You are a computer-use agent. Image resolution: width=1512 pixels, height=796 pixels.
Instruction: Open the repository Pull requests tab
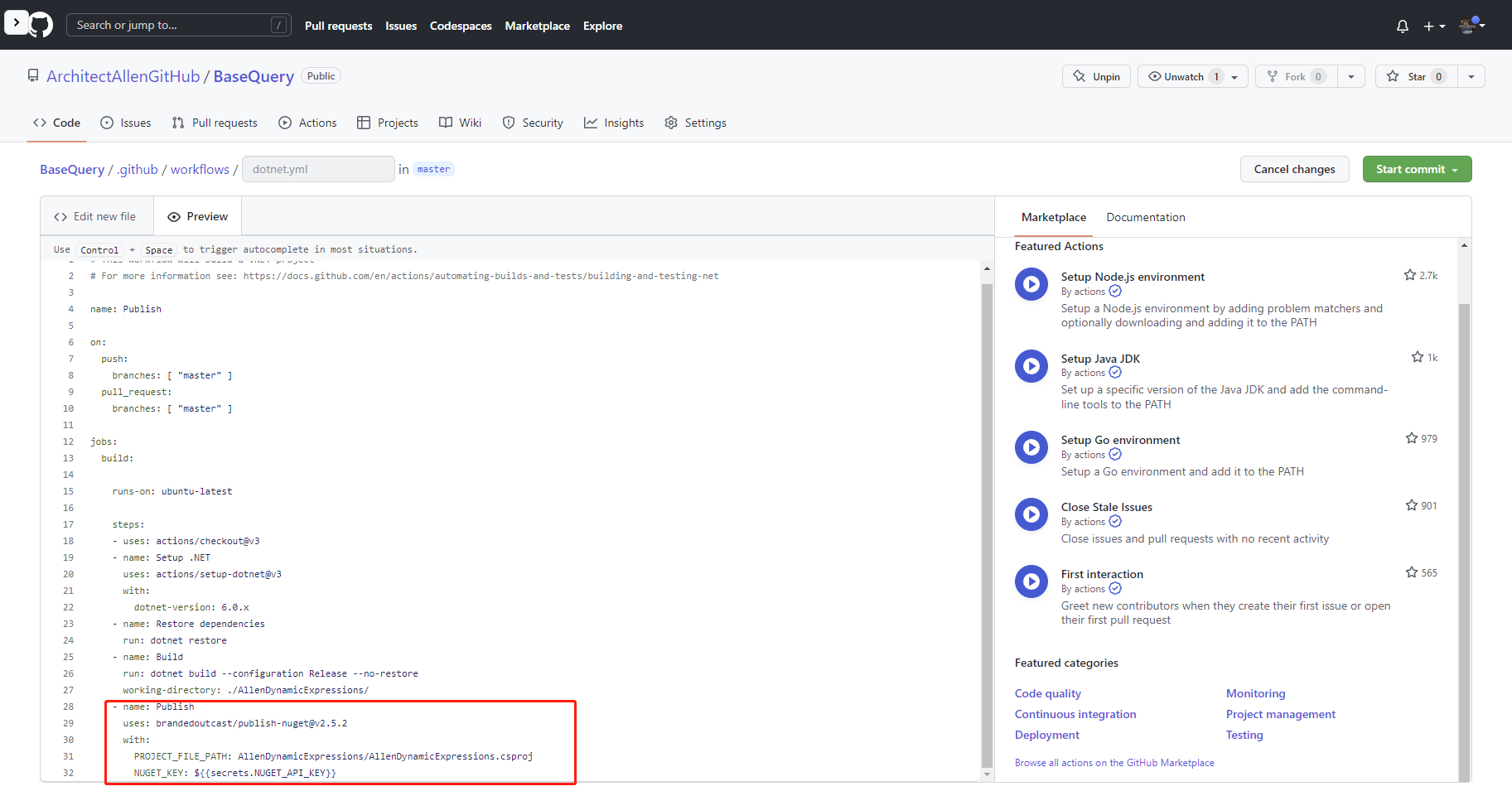215,123
